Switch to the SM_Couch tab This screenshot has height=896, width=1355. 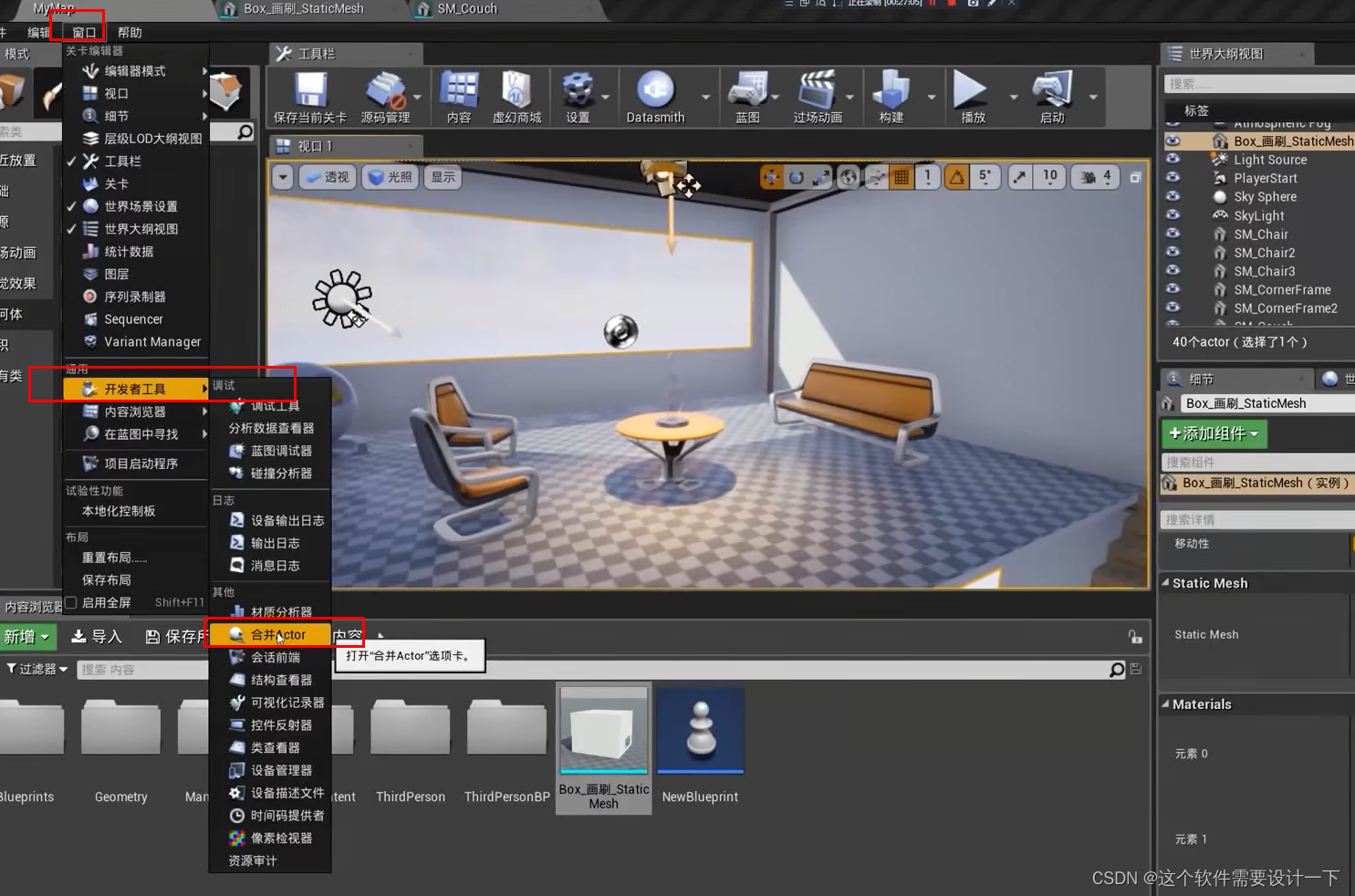465,10
